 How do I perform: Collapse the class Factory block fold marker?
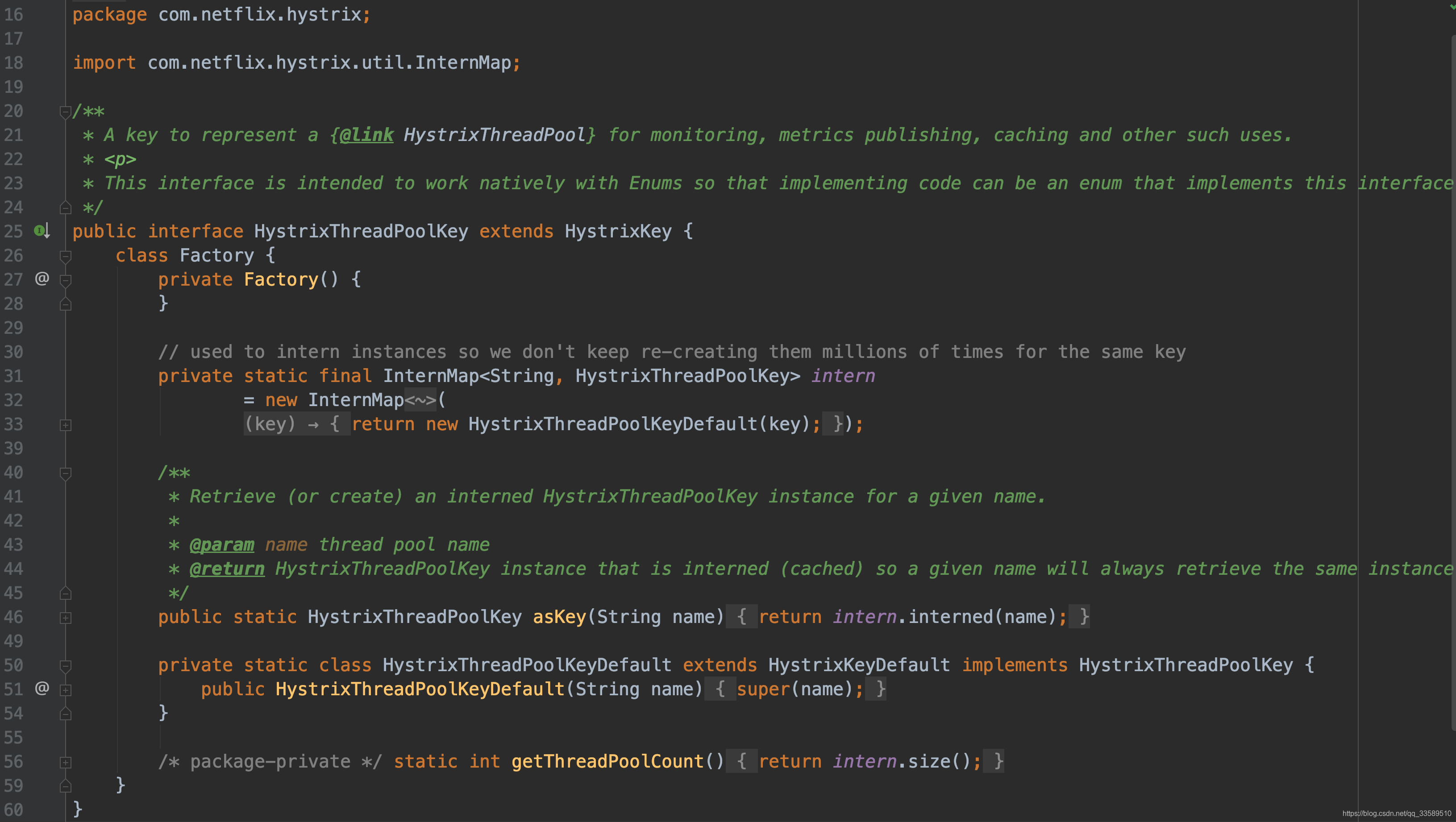point(65,257)
